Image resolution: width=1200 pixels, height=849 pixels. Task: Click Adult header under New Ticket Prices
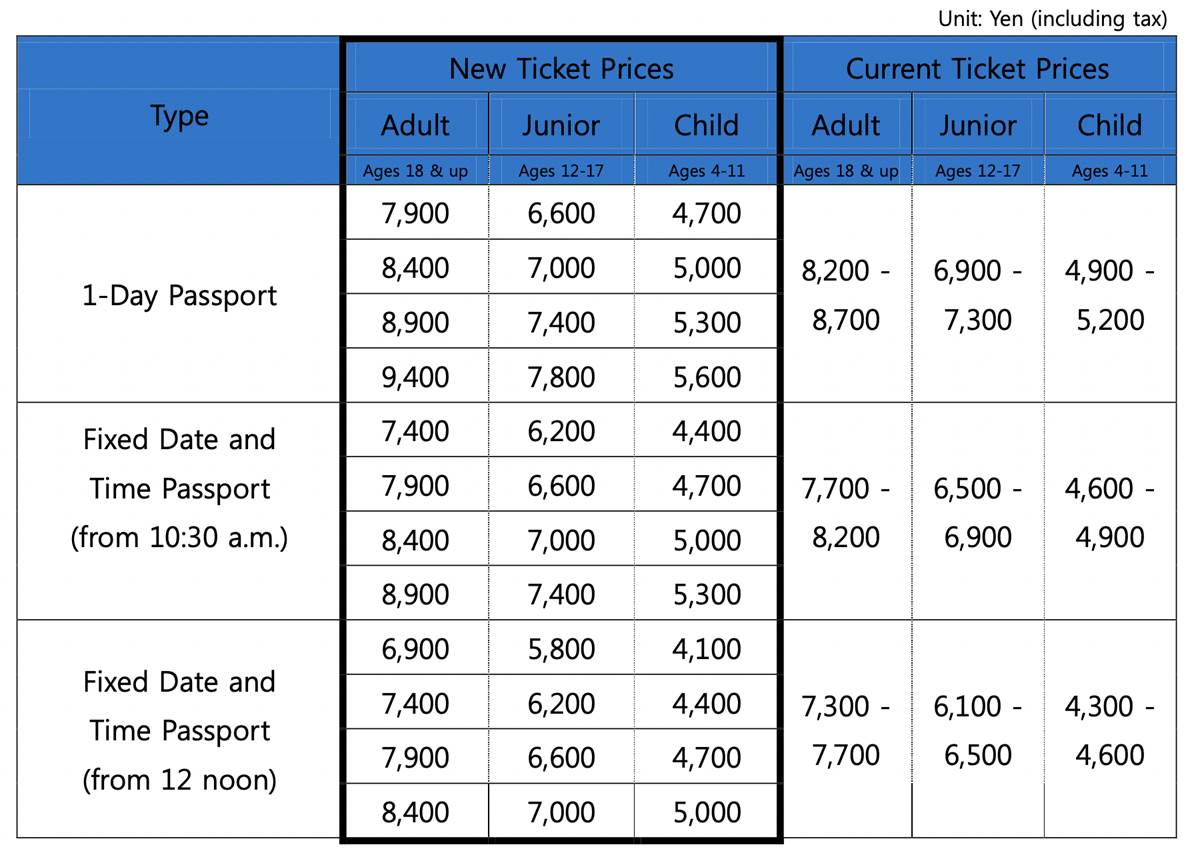point(415,126)
